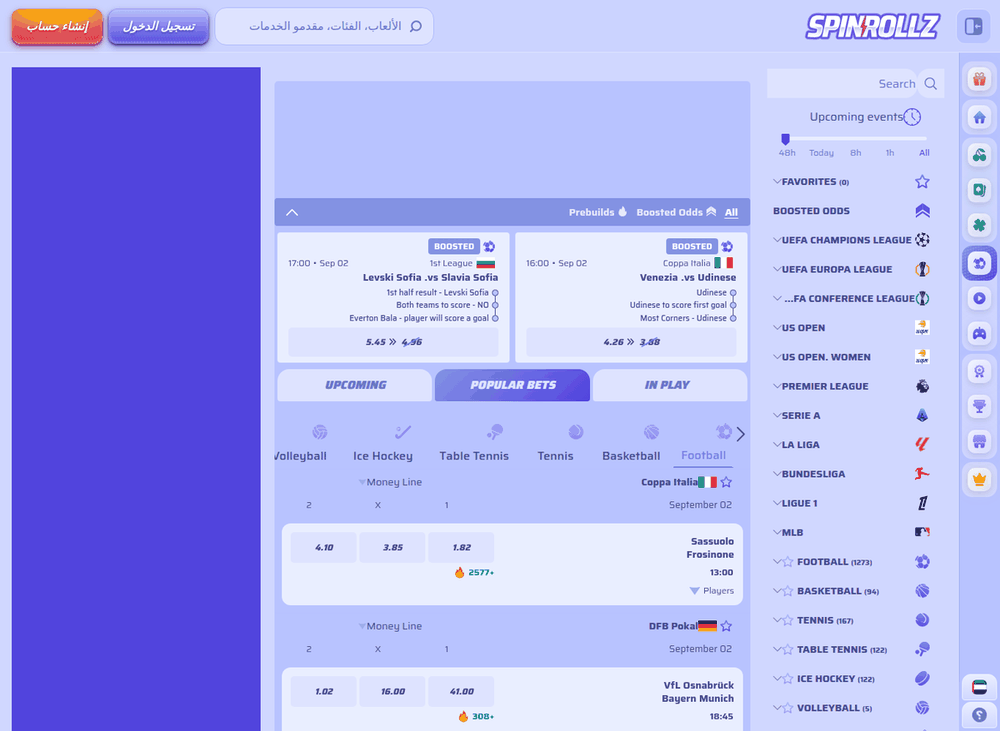Viewport: 1000px width, 731px height.
Task: Expand Players under Sassuolo Frosinone
Action: (x=712, y=591)
